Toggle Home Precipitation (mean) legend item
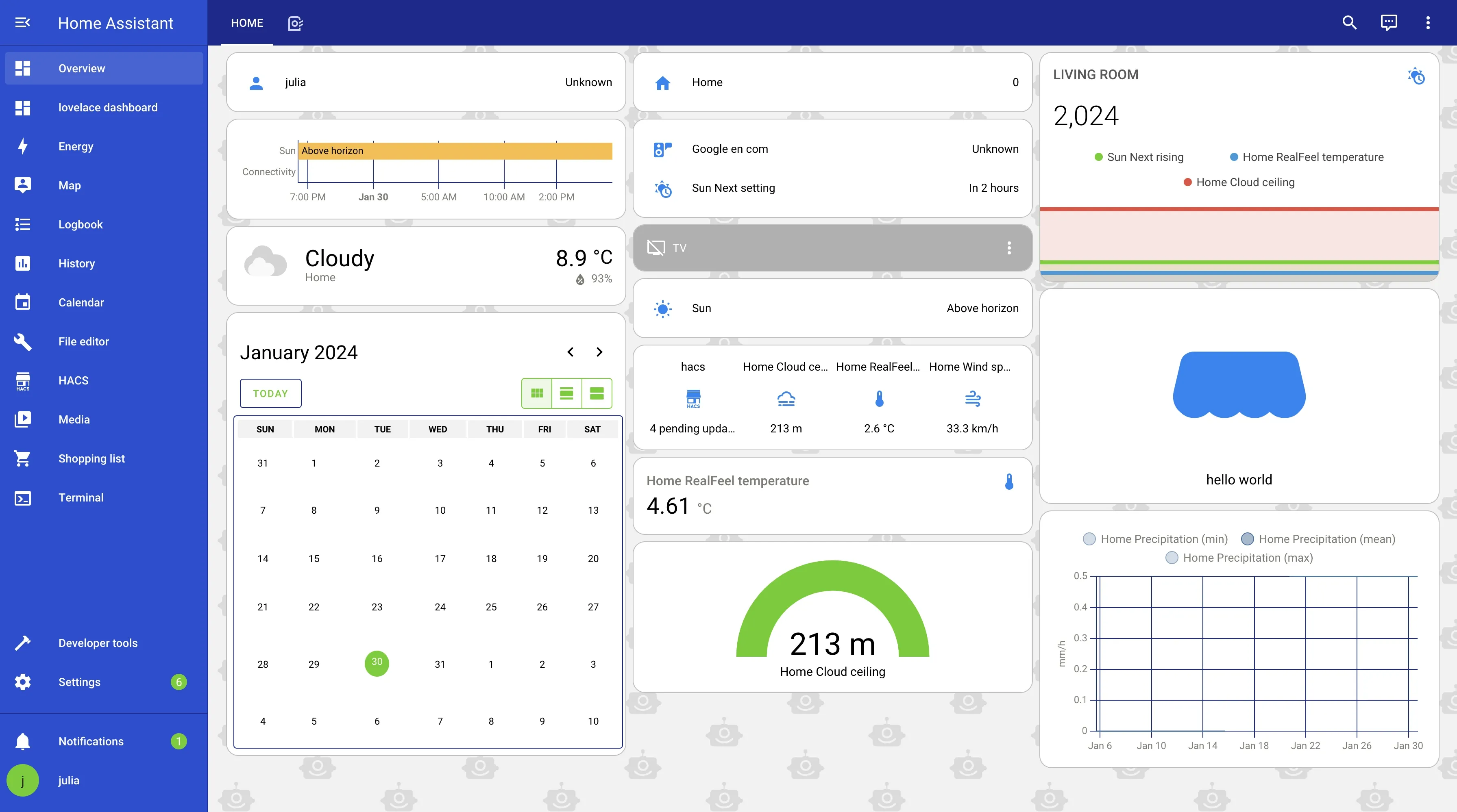1457x812 pixels. click(1318, 539)
